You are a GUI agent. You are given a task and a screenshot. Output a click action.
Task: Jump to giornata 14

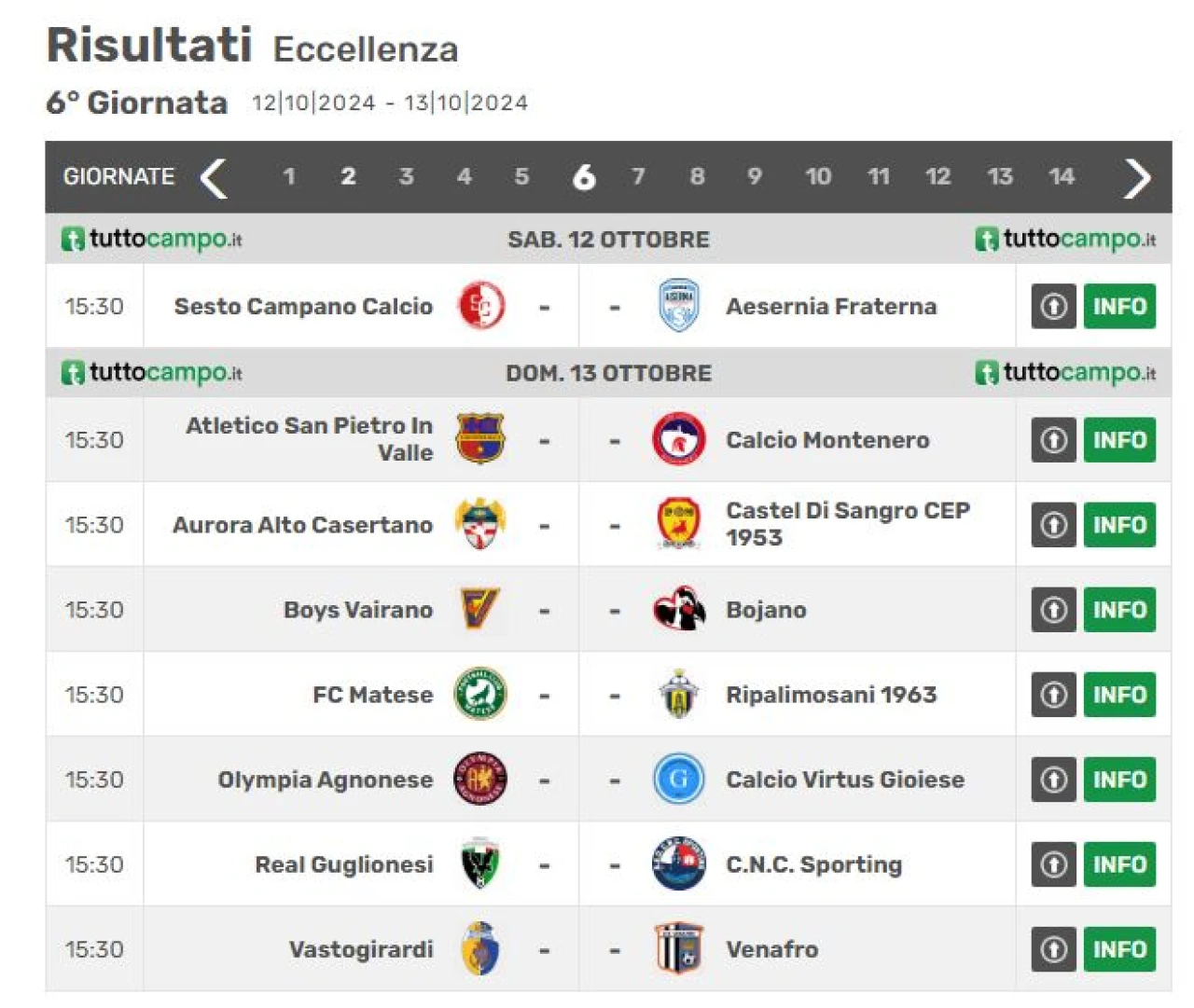pyautogui.click(x=1061, y=176)
